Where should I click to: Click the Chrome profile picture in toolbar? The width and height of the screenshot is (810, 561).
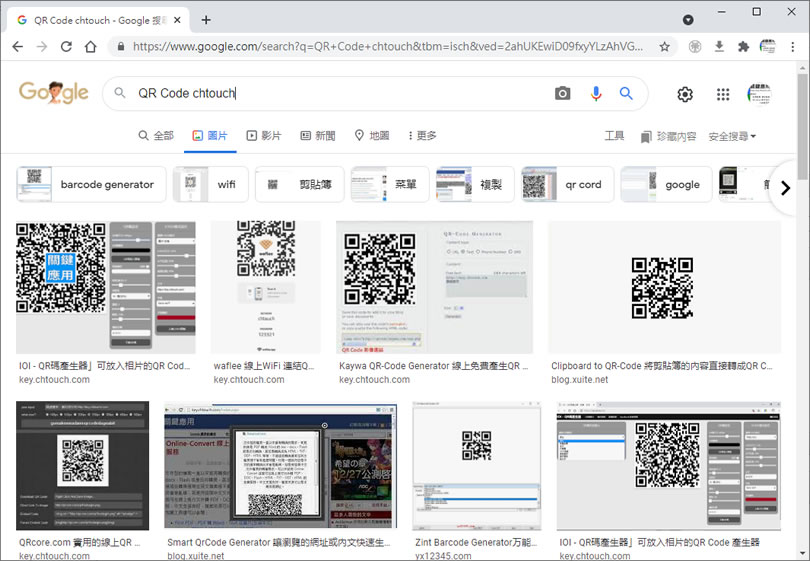click(x=768, y=47)
